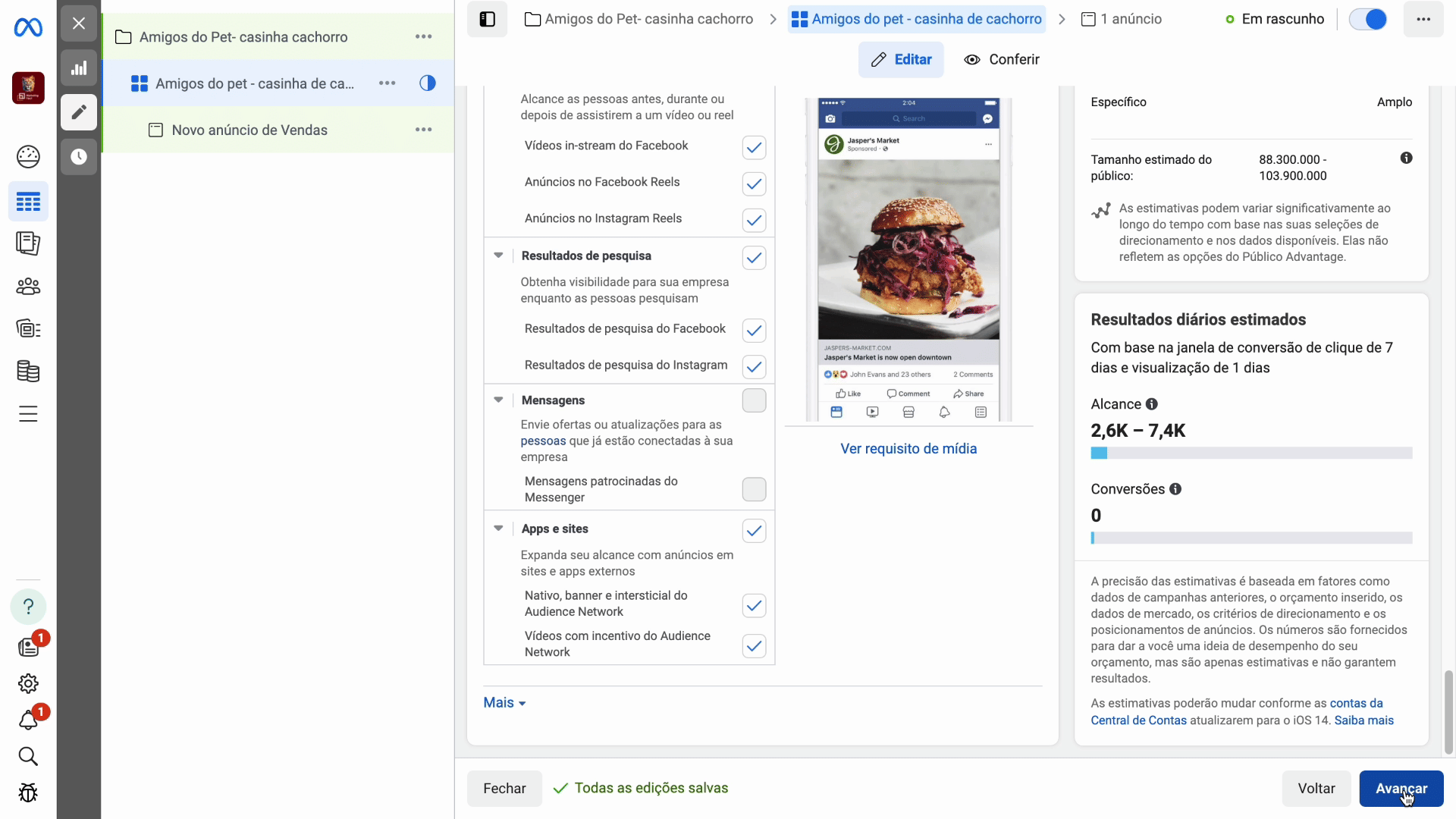Switch to the Conferir tab

click(x=1001, y=59)
